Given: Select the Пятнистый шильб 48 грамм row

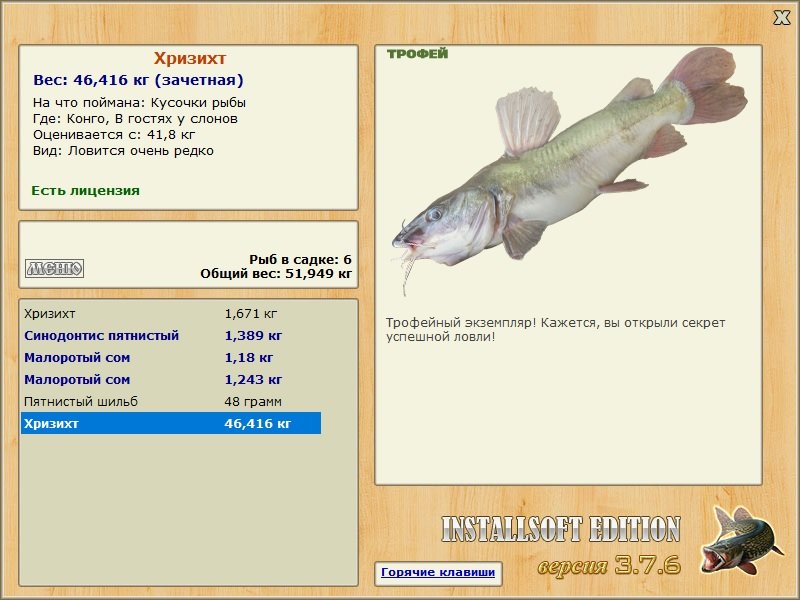Looking at the screenshot, I should coord(171,402).
